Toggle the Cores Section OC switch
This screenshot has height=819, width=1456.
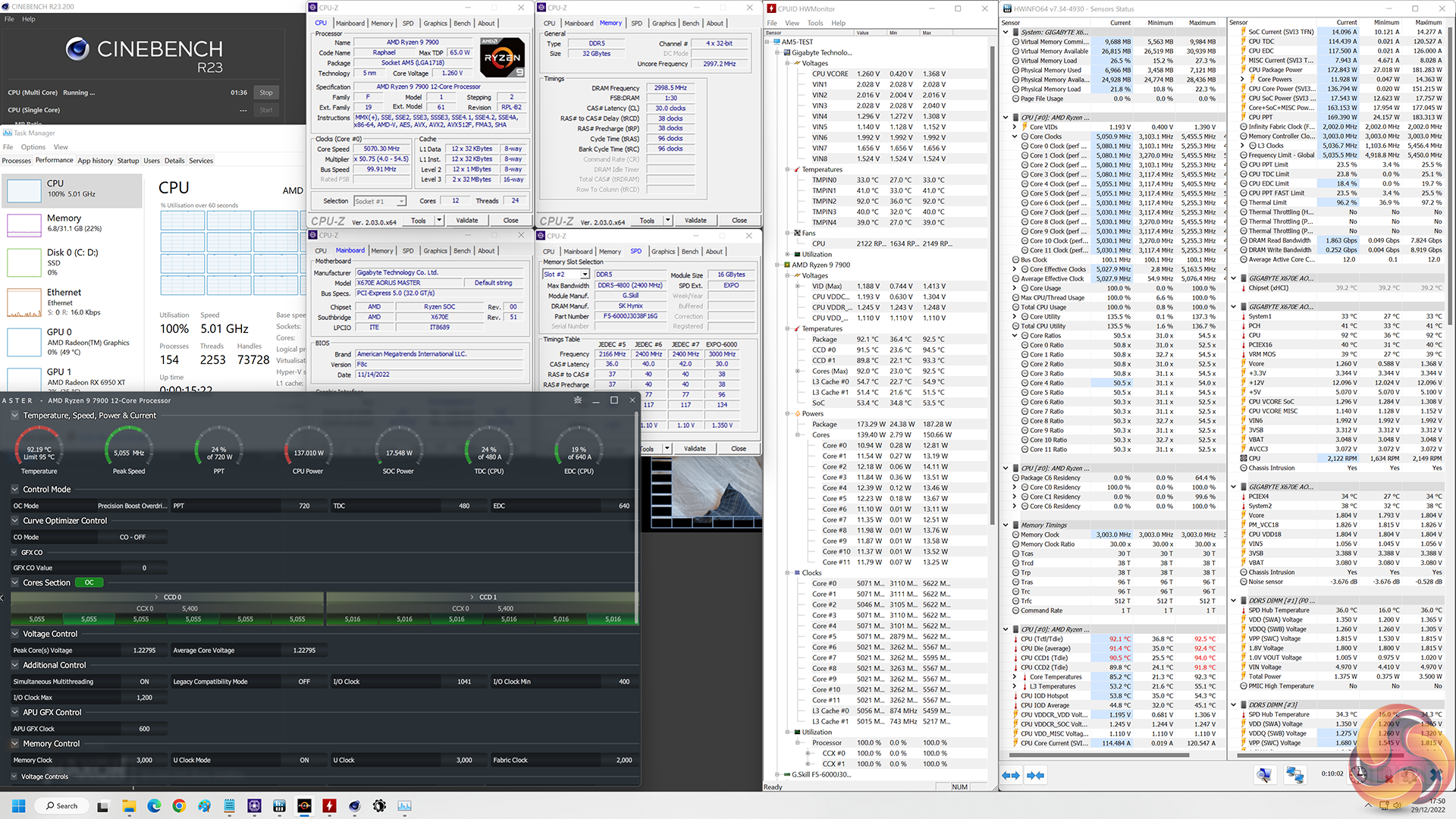click(x=89, y=582)
